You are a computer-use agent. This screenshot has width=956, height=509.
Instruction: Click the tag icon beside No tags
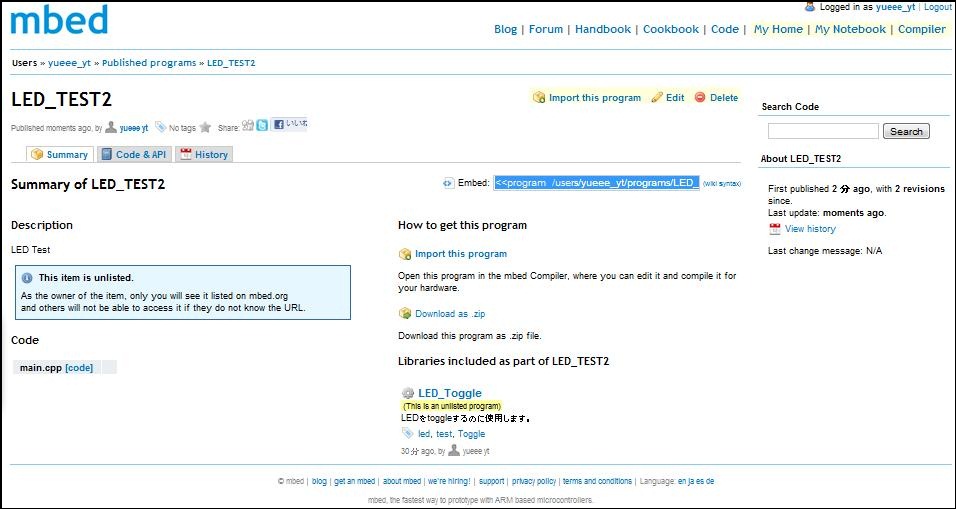coord(160,128)
